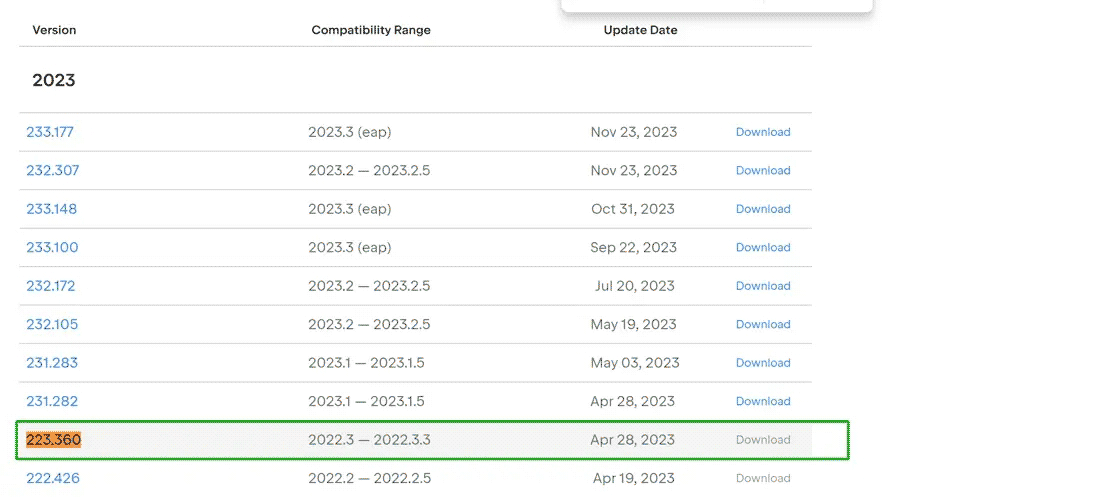Download version 232.105 from May 19
The width and height of the screenshot is (1098, 497).
[763, 325]
